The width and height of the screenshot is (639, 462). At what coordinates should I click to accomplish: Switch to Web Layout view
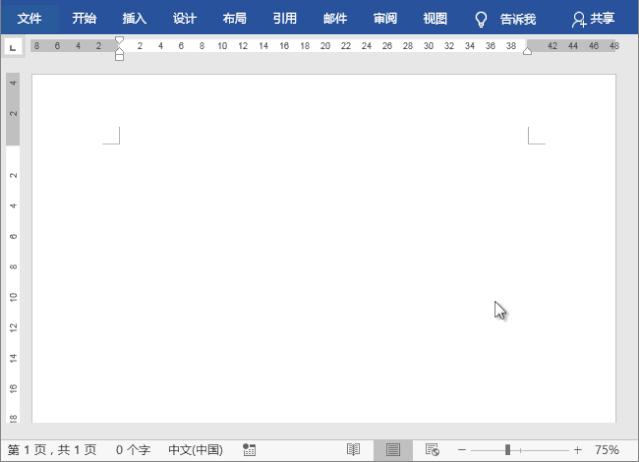click(x=432, y=449)
